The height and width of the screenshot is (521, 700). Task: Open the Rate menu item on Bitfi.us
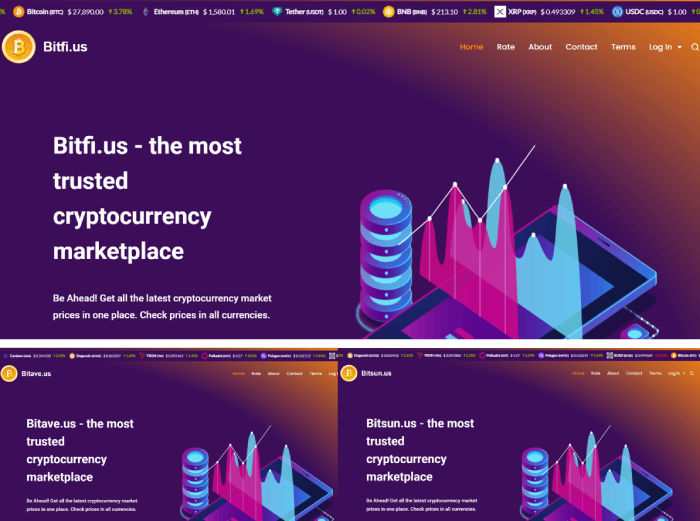[x=506, y=47]
